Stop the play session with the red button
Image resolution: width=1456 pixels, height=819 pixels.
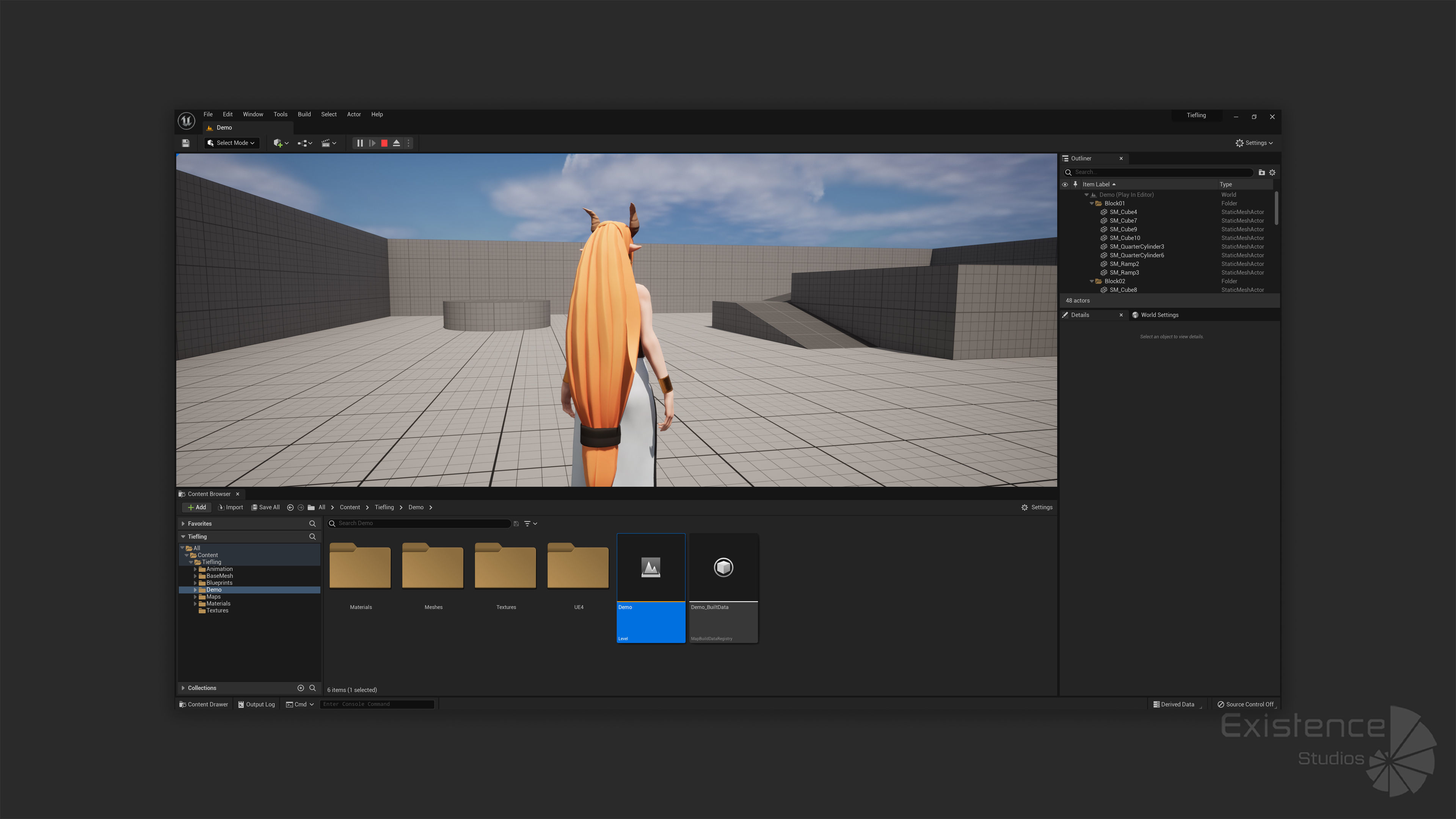[x=384, y=143]
